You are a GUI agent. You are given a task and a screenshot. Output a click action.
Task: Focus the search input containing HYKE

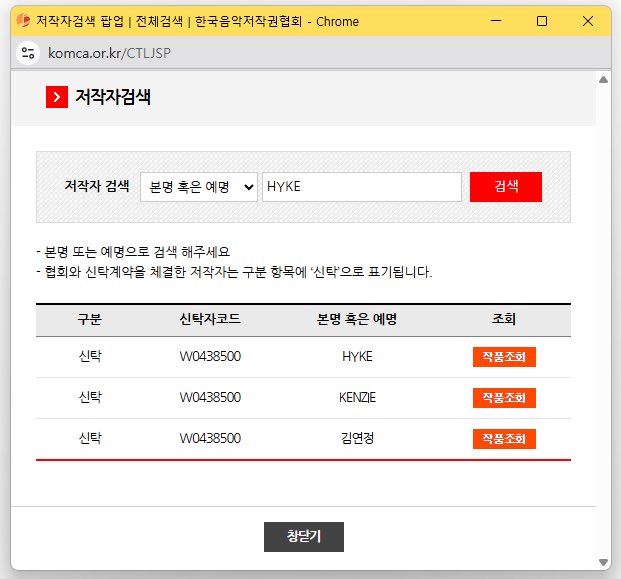click(361, 187)
